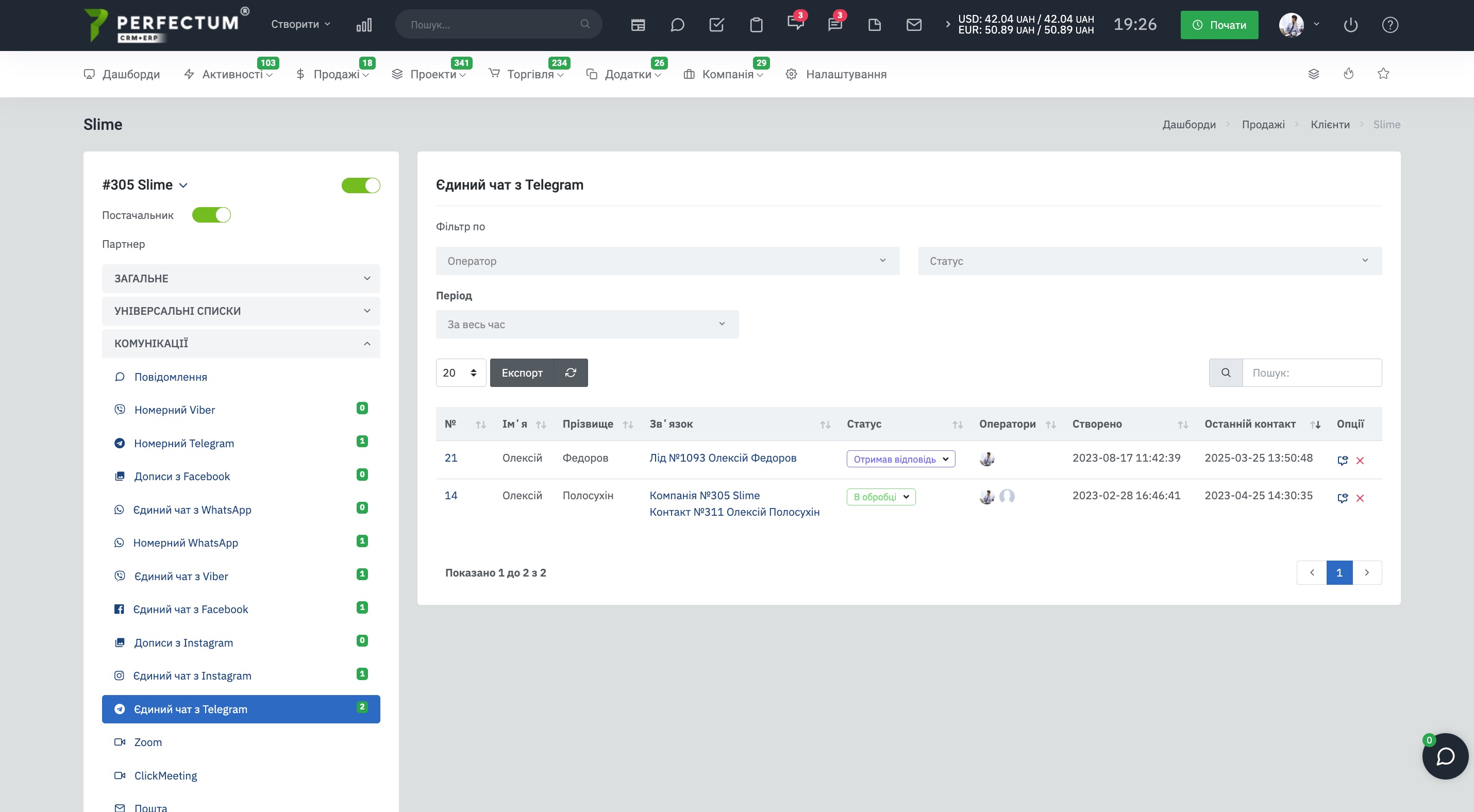Click the green Почати button
The width and height of the screenshot is (1474, 812).
pyautogui.click(x=1219, y=25)
